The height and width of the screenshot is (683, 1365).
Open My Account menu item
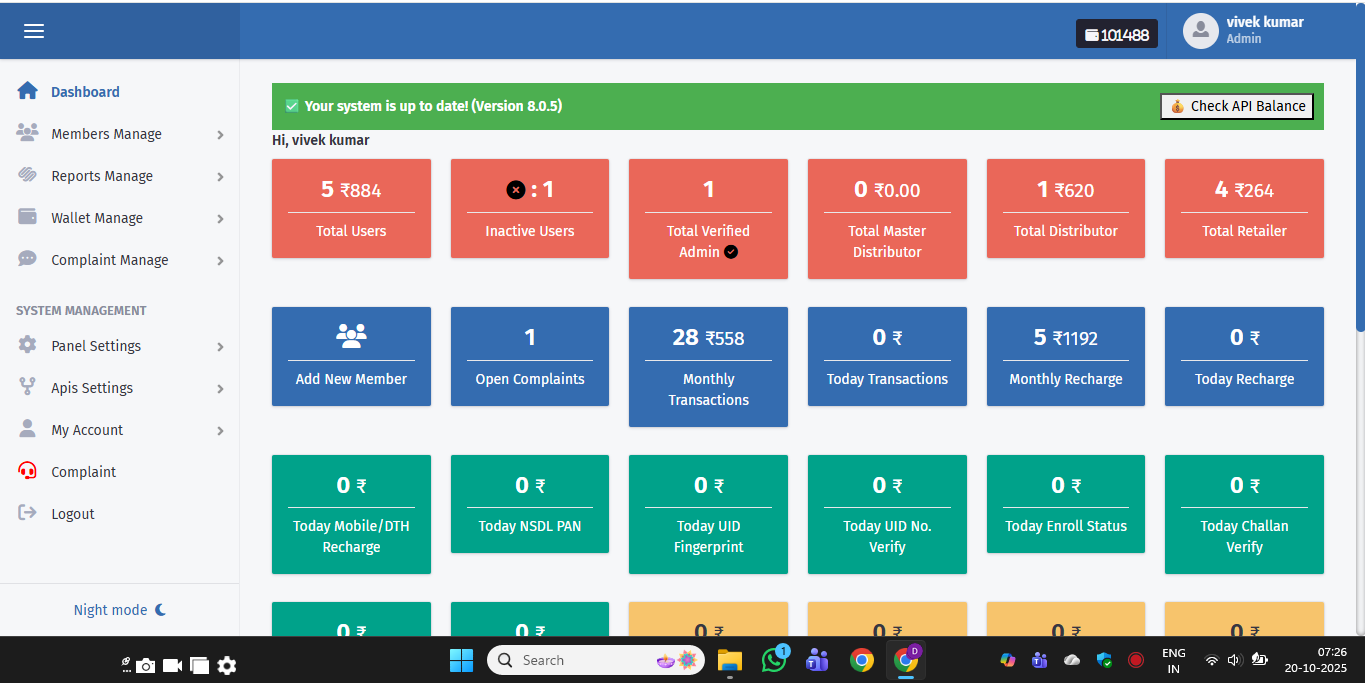[x=87, y=430]
